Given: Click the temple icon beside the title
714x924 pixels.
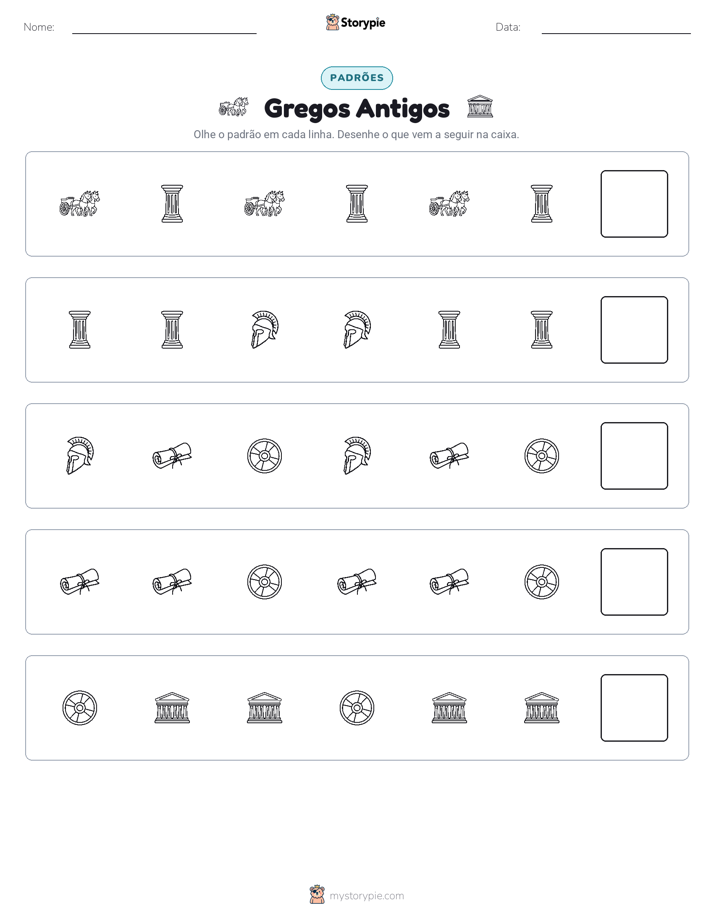Looking at the screenshot, I should click(480, 107).
